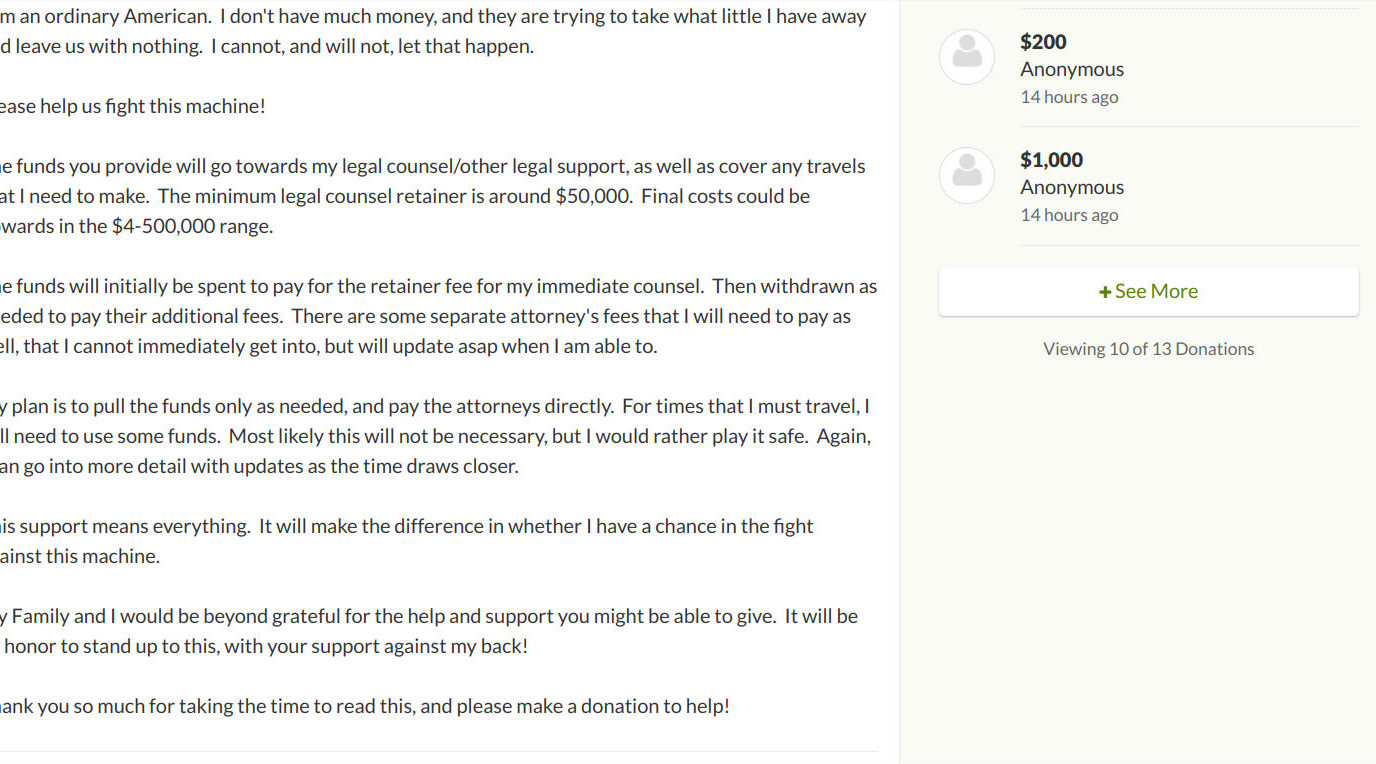Click the green plus icon in See More
Screen dimensions: 1376x764
point(1105,292)
